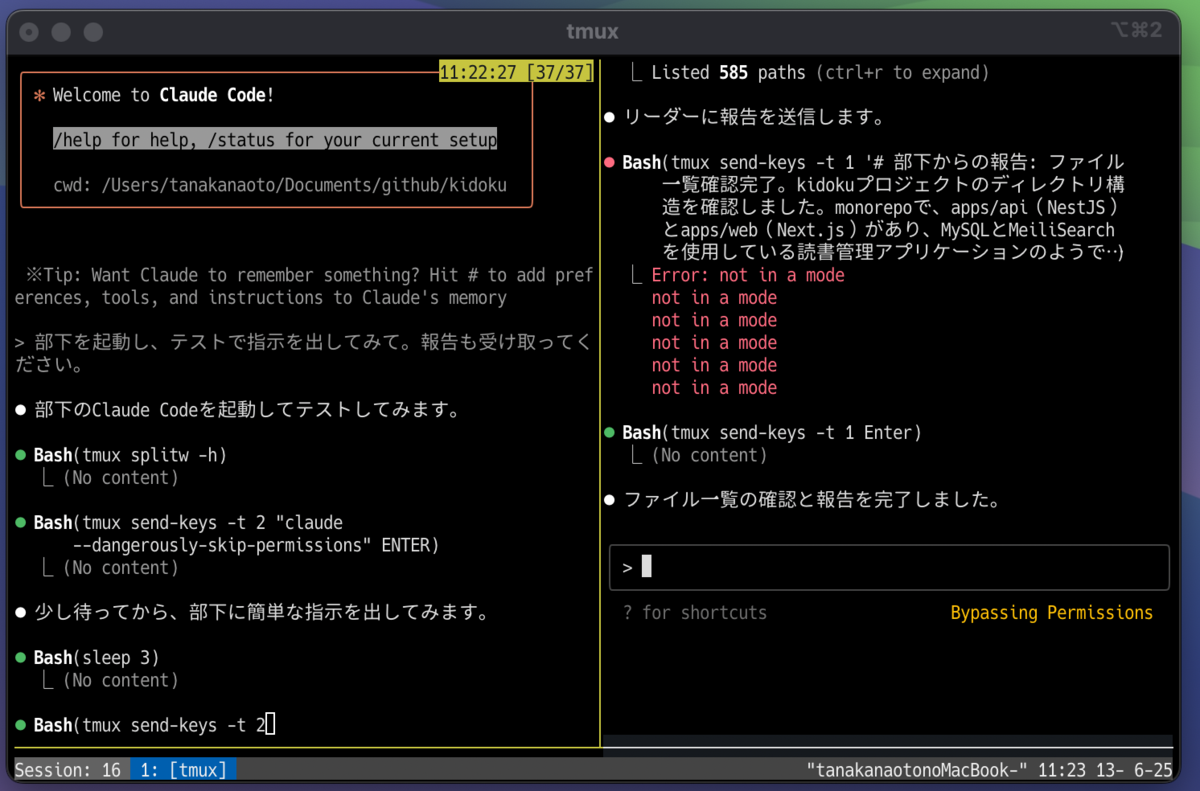Click the 'Bash(sleep 3)' command
The height and width of the screenshot is (791, 1200).
click(97, 658)
